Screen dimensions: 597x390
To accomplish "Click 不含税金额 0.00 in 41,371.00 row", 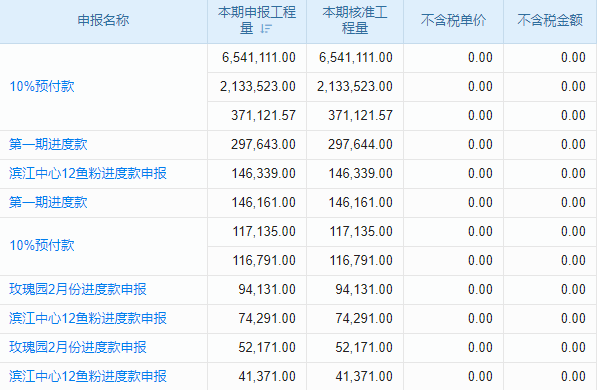I will click(x=573, y=376).
